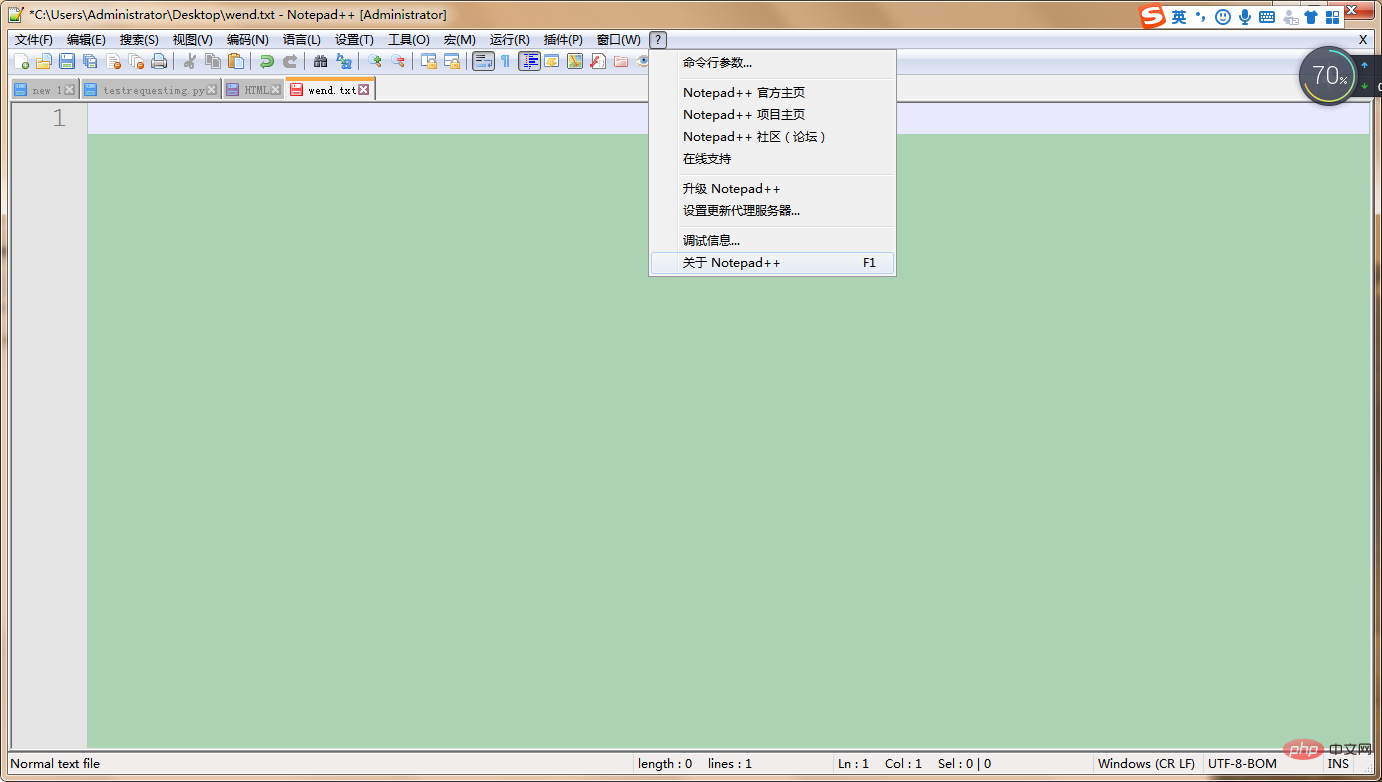
Task: Select 设置更新代理服务器... menu entry
Action: coord(772,211)
